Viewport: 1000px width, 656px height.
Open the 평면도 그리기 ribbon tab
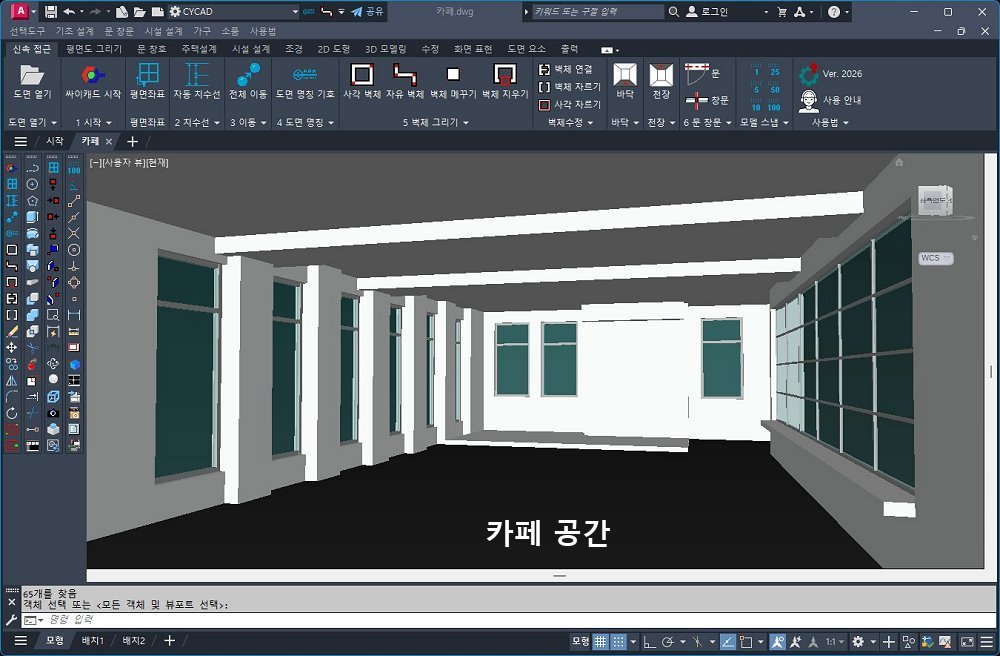94,48
